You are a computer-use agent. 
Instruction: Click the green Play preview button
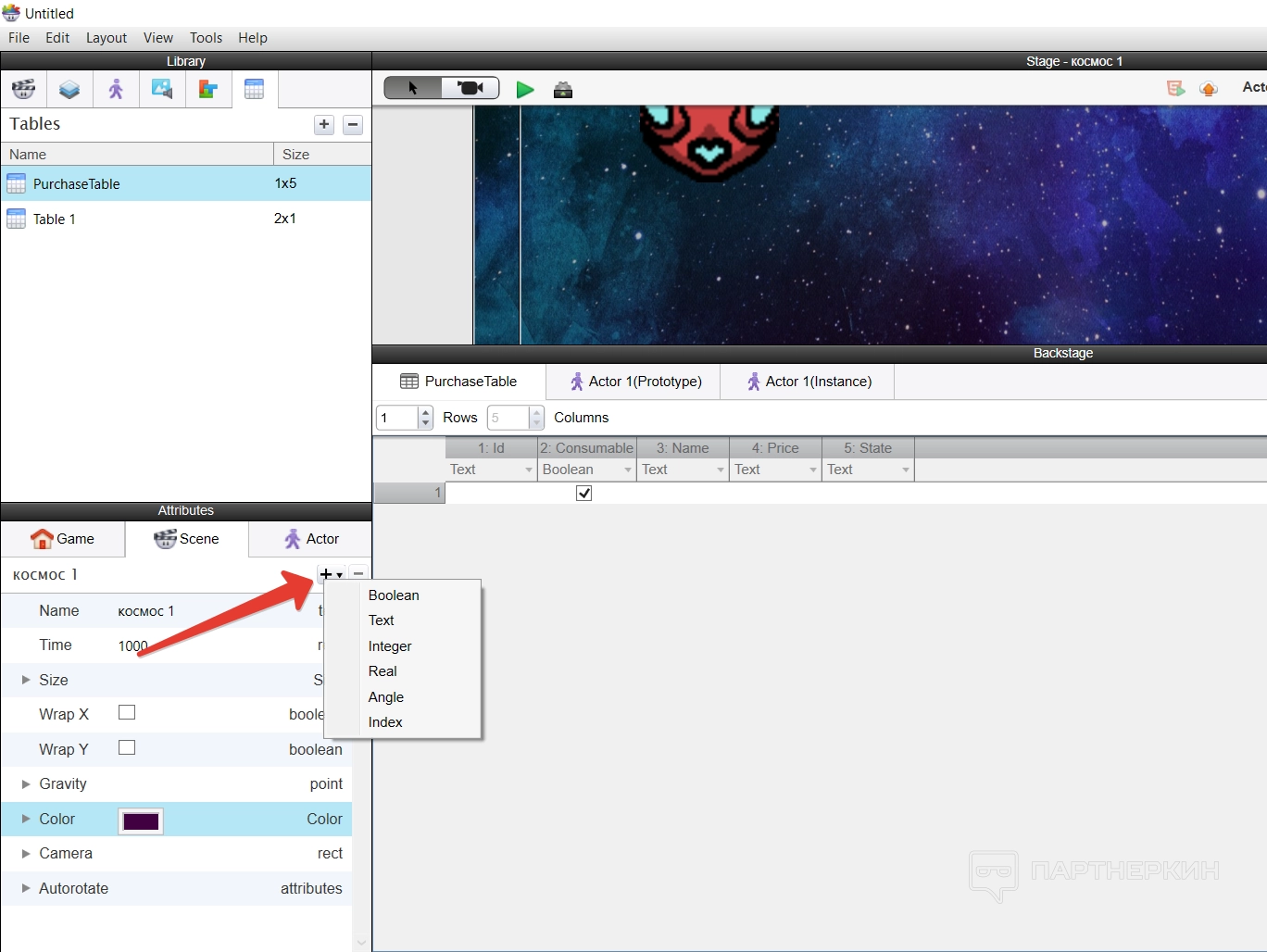click(525, 90)
